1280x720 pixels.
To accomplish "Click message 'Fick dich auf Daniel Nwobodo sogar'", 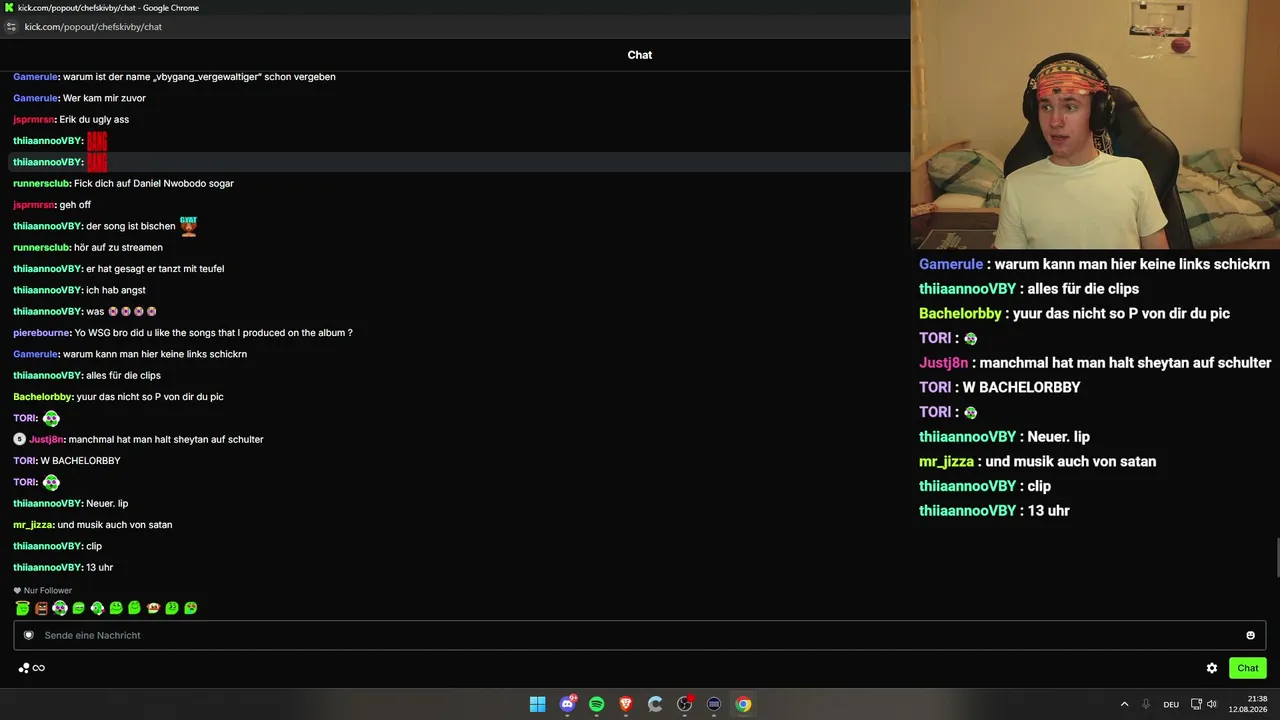I will 154,184.
